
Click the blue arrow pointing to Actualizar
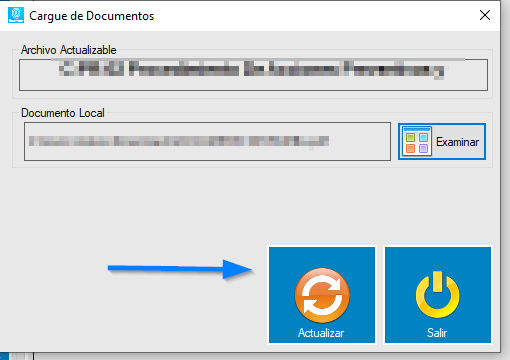click(x=180, y=269)
